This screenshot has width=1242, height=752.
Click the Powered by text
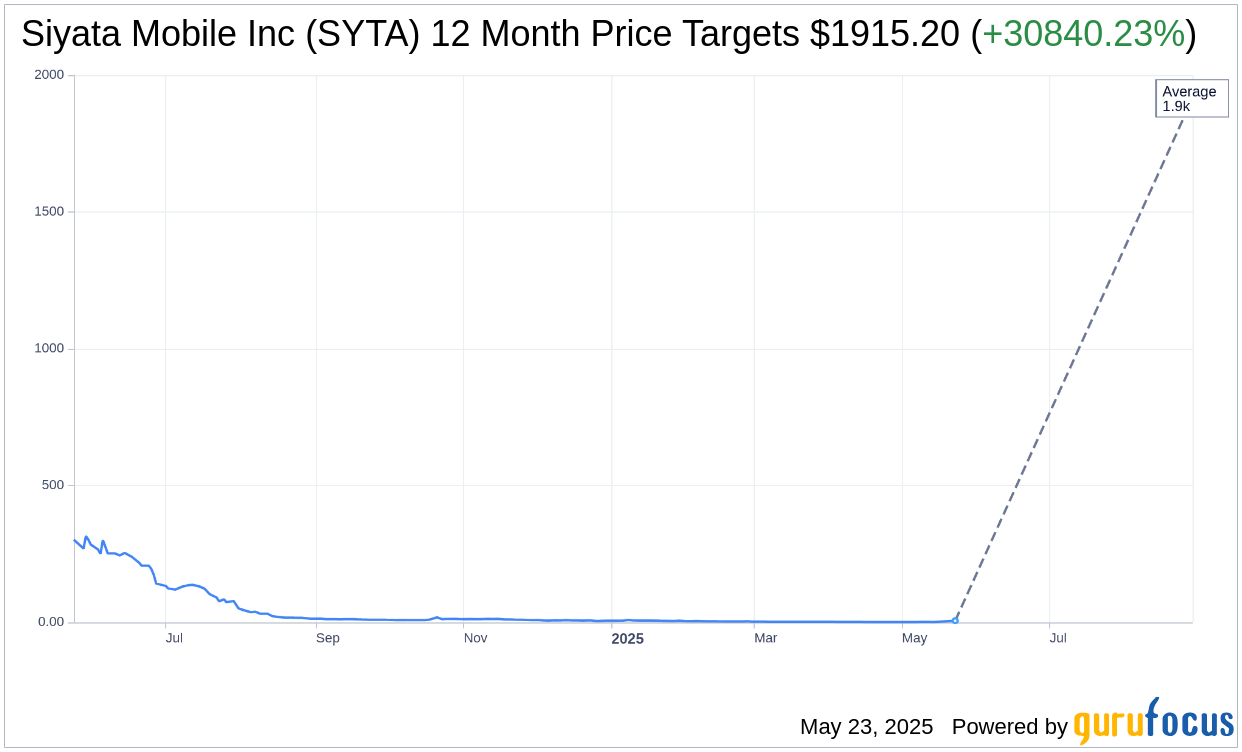click(1010, 727)
